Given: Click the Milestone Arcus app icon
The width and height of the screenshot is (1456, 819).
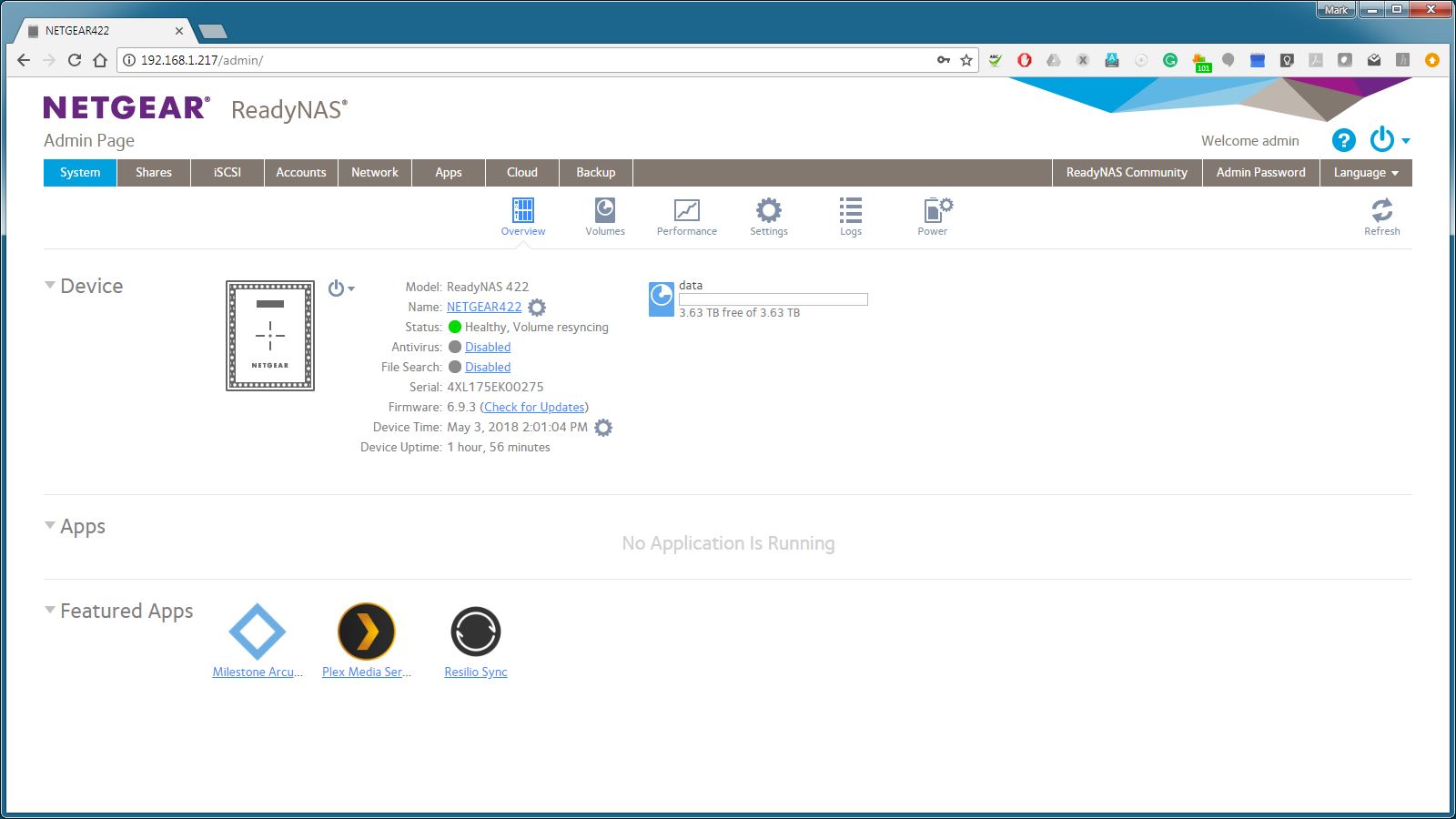Looking at the screenshot, I should [x=257, y=632].
